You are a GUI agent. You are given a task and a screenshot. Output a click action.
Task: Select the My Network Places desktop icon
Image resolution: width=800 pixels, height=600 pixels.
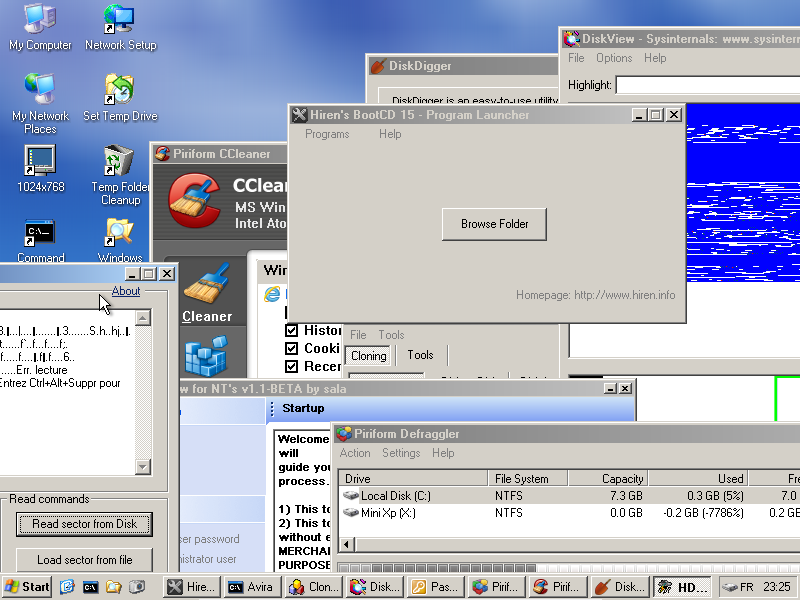click(x=40, y=104)
